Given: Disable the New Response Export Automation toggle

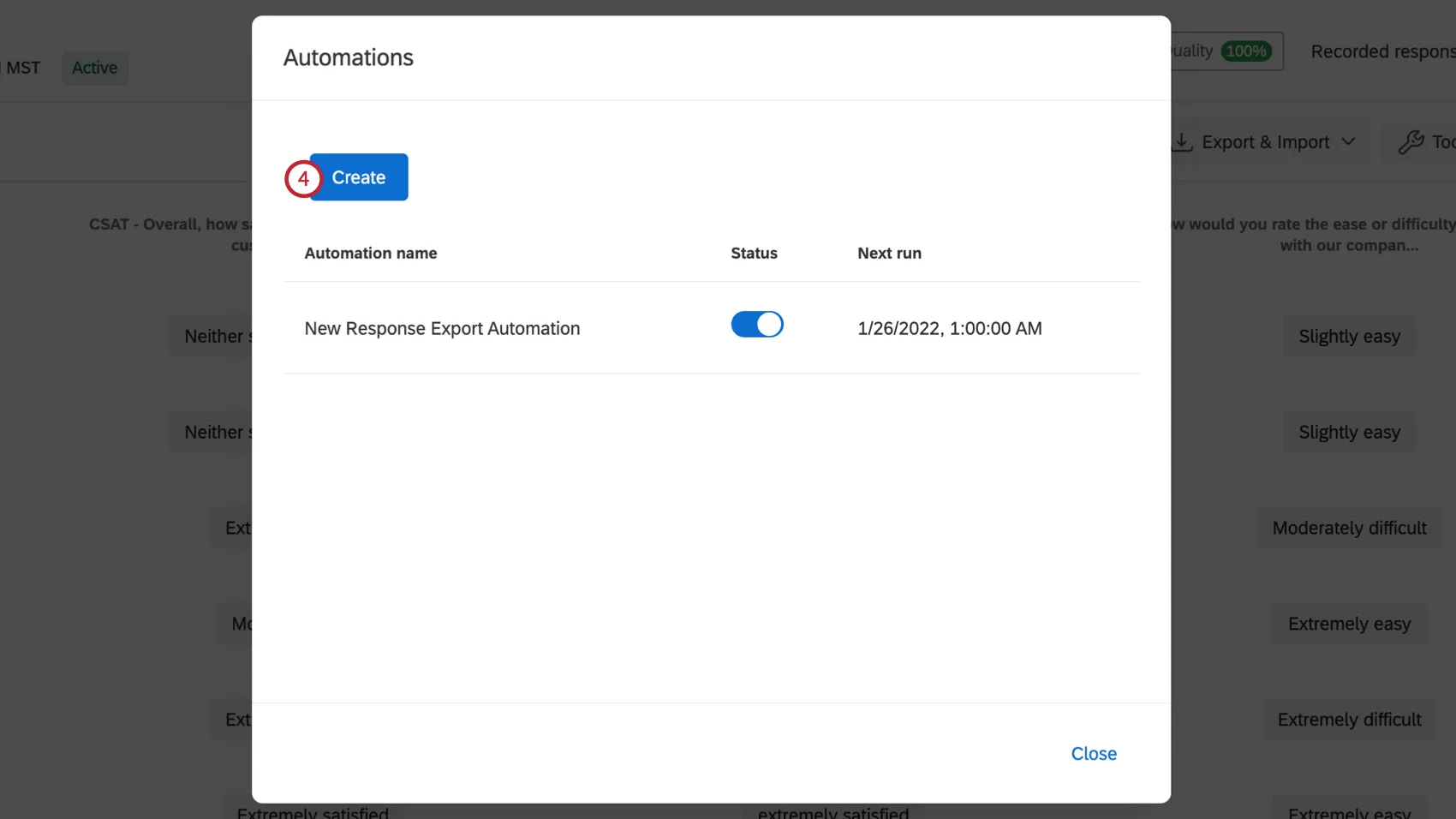Looking at the screenshot, I should 756,325.
